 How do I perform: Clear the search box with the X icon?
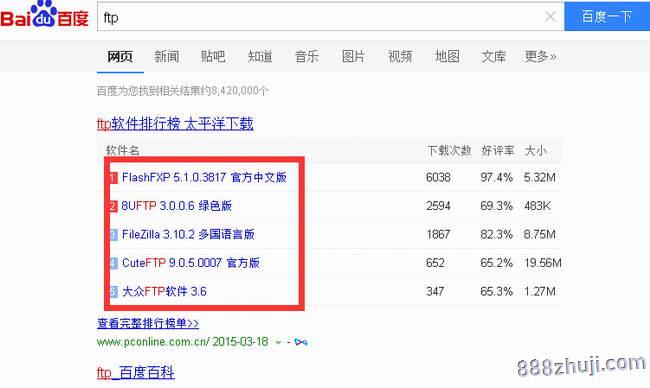click(550, 17)
